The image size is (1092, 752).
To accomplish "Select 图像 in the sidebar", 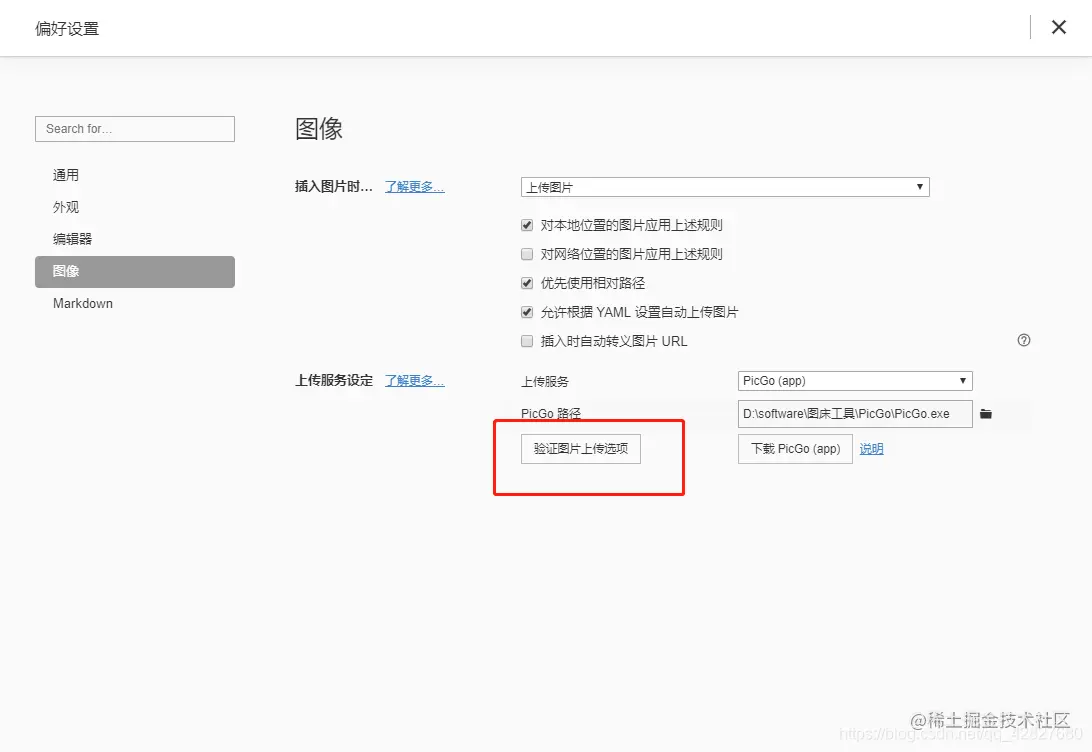I will pyautogui.click(x=134, y=272).
